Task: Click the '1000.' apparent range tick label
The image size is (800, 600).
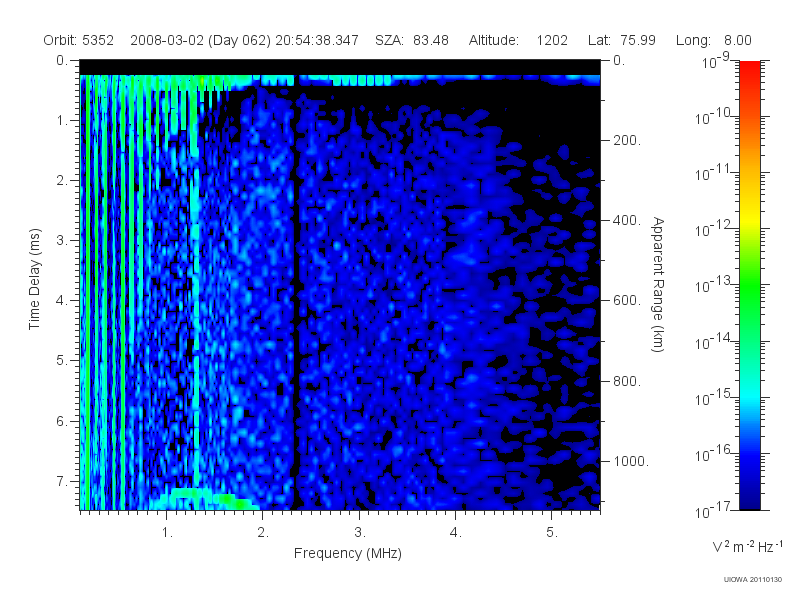Action: [x=631, y=461]
